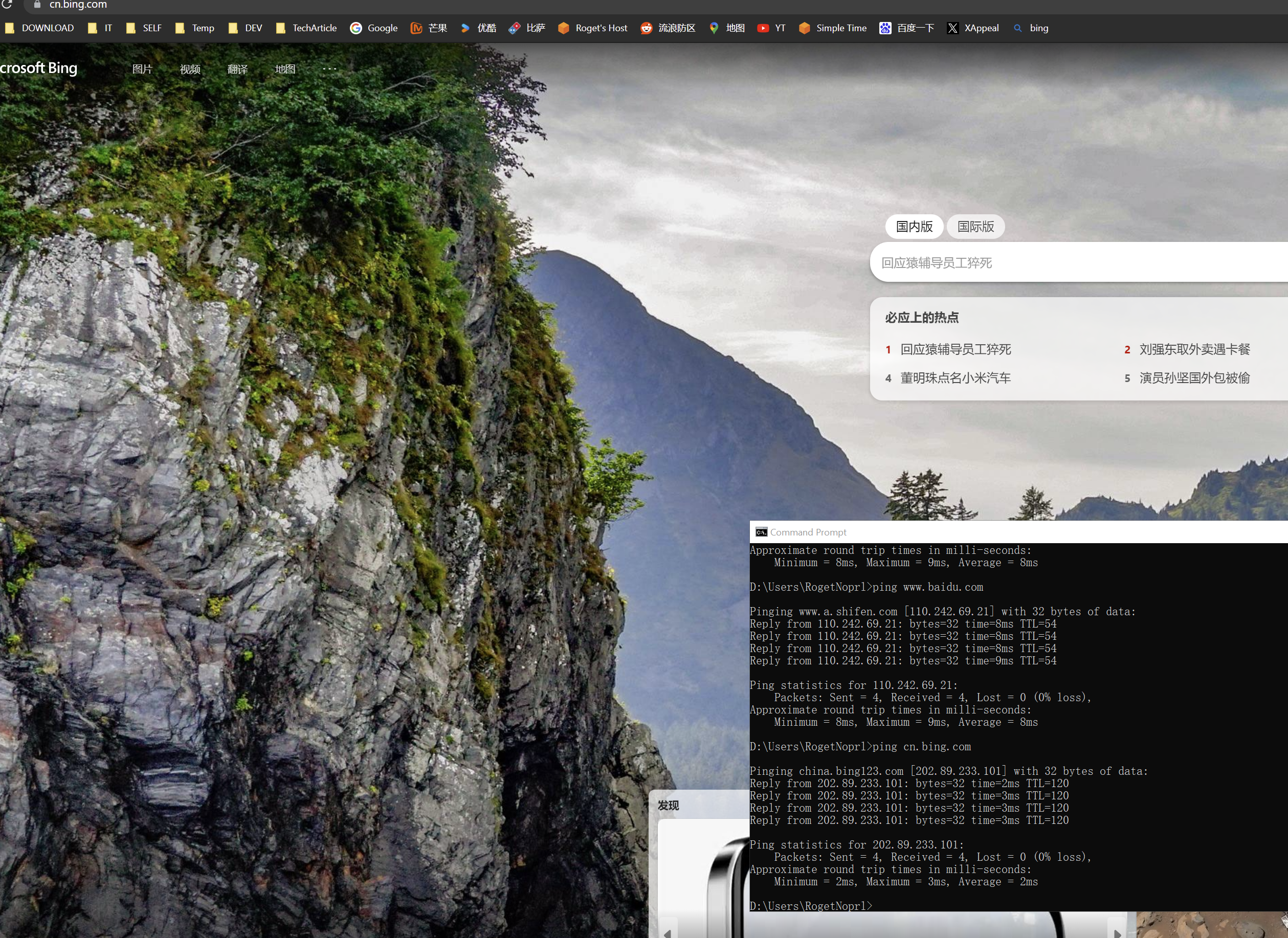
Task: Open the Temp bookmark folder
Action: [x=195, y=28]
